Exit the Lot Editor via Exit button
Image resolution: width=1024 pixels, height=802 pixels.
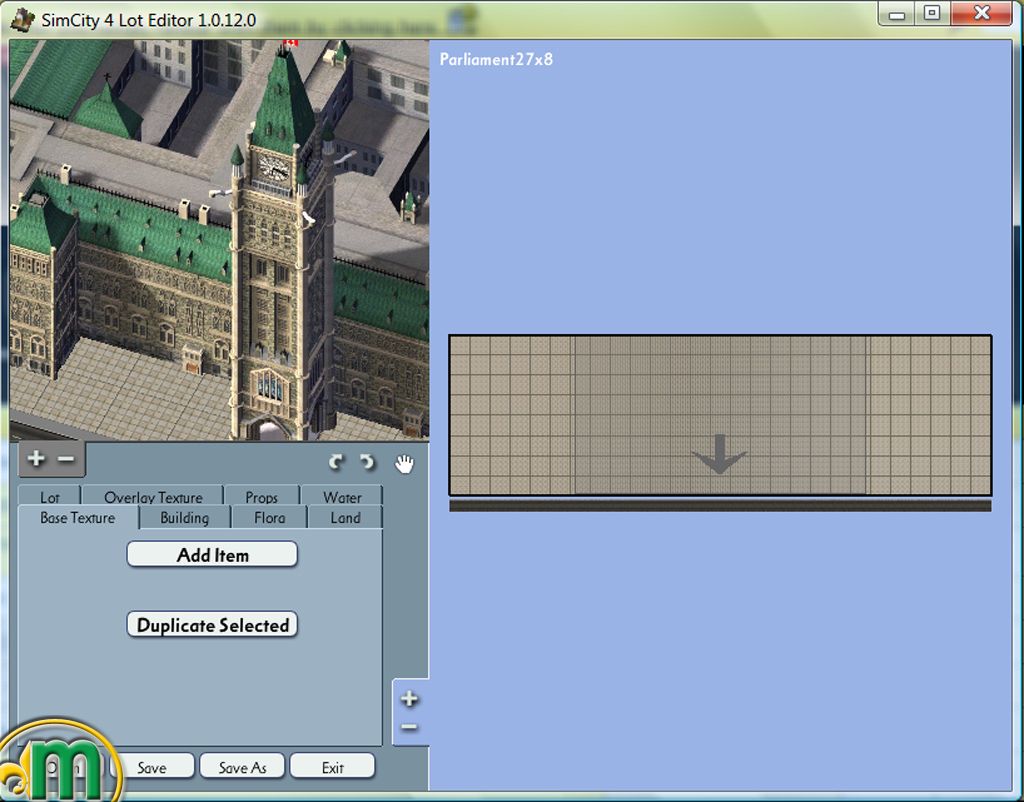pyautogui.click(x=332, y=767)
